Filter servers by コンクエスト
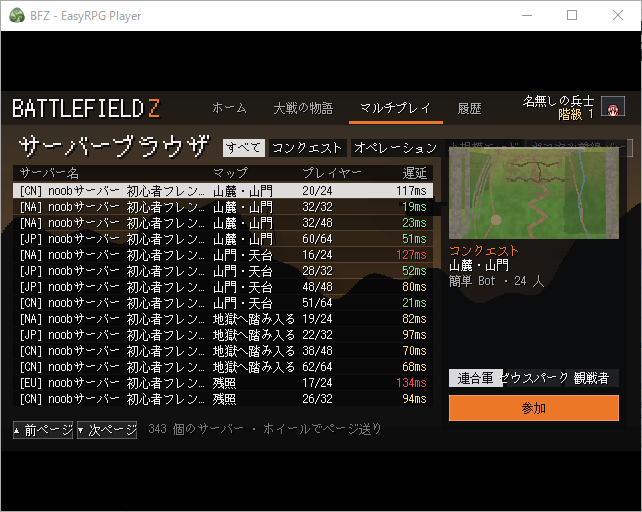 307,148
